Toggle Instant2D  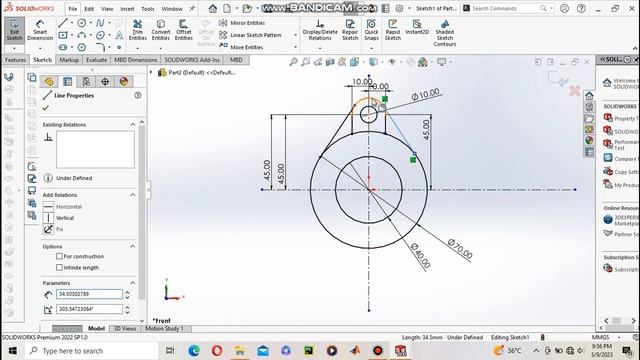[417, 27]
